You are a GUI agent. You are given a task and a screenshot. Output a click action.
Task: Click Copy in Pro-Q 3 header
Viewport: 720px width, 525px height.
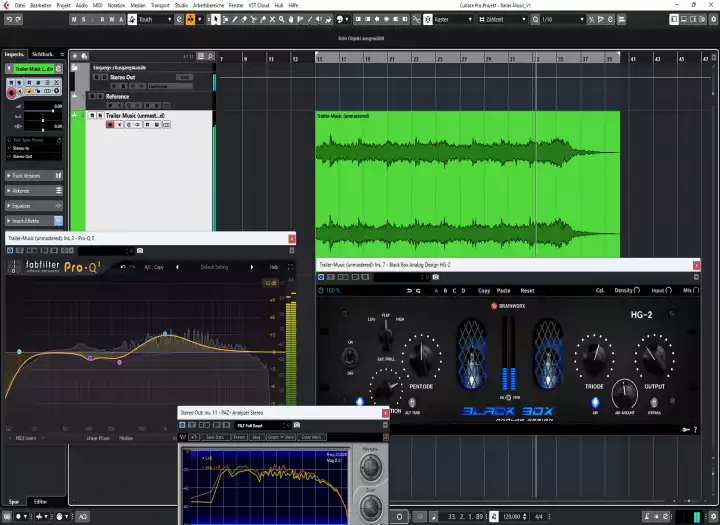pos(159,267)
